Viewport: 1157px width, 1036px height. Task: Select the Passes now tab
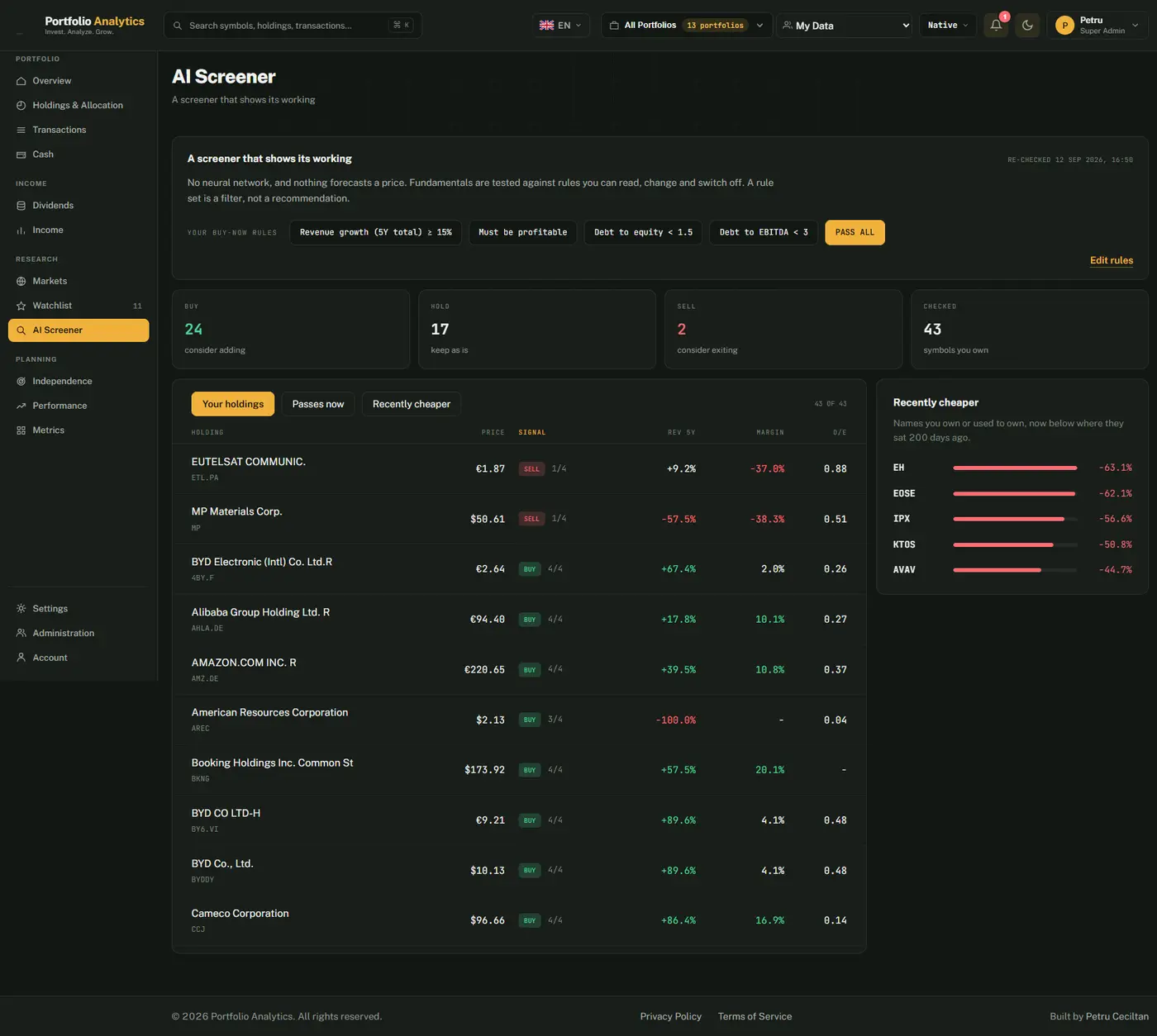318,404
